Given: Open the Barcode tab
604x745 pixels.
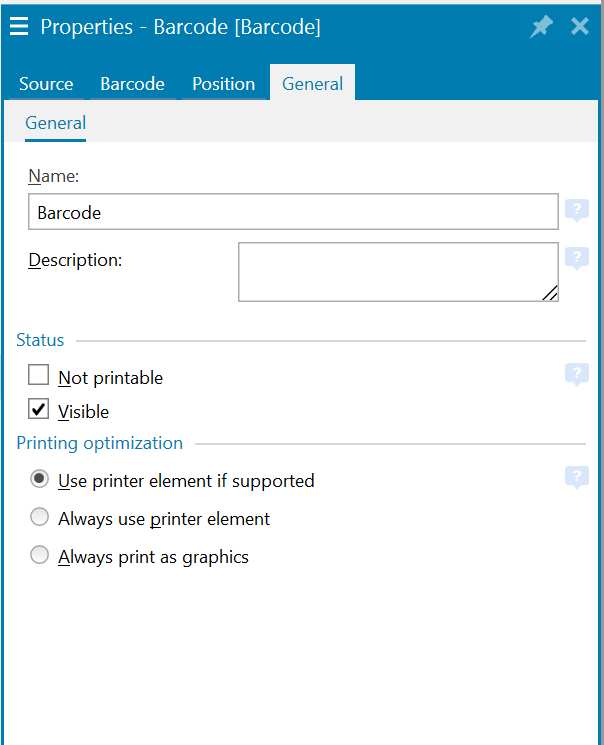Looking at the screenshot, I should pos(132,84).
